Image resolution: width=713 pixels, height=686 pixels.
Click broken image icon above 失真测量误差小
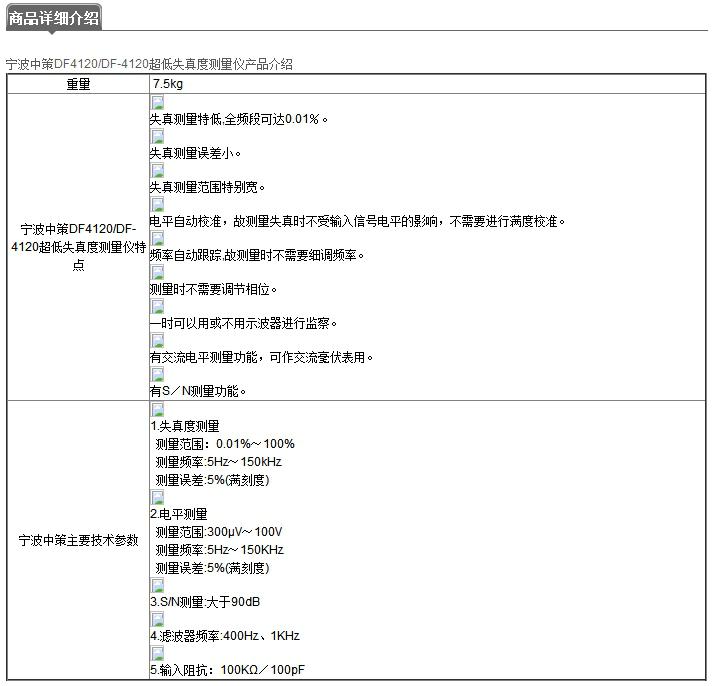click(x=157, y=136)
